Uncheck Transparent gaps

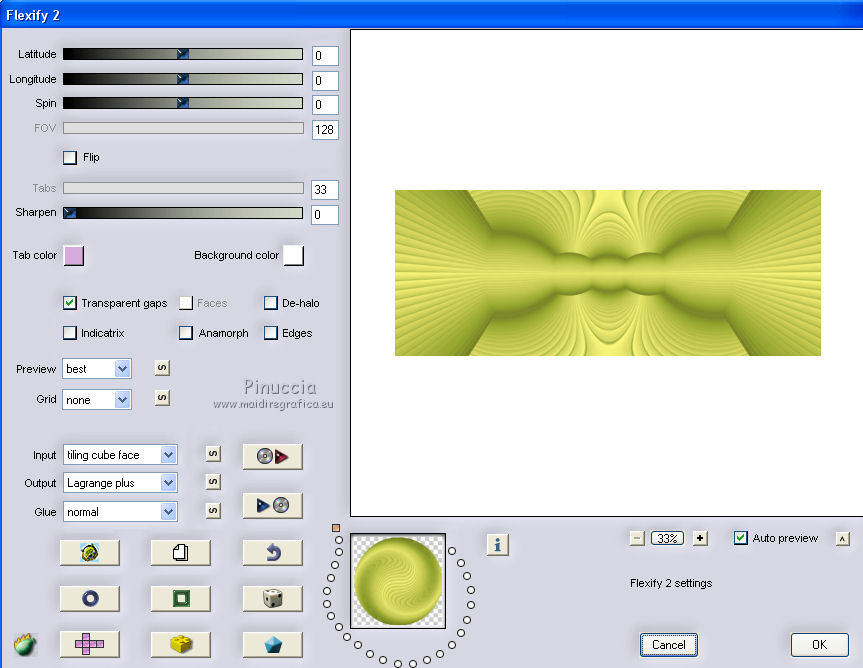tap(70, 303)
